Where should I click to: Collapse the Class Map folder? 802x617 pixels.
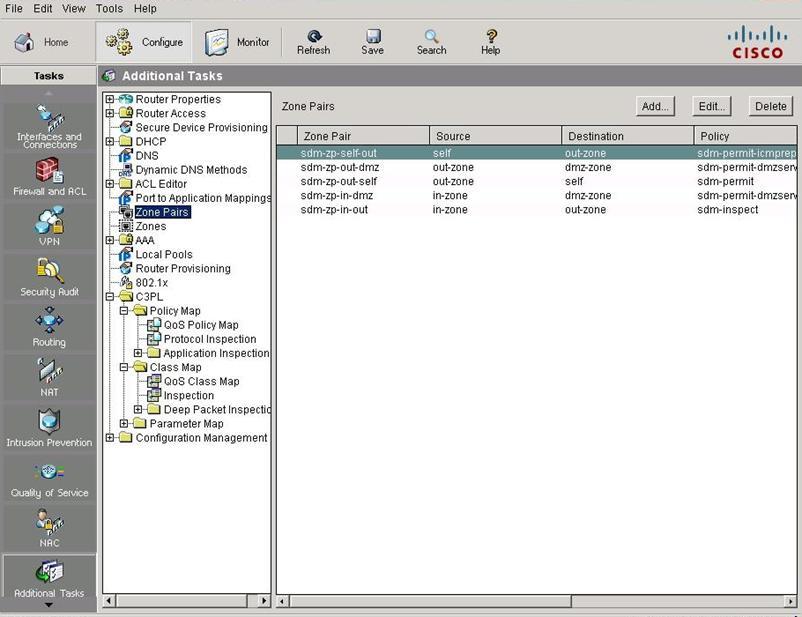click(x=124, y=367)
